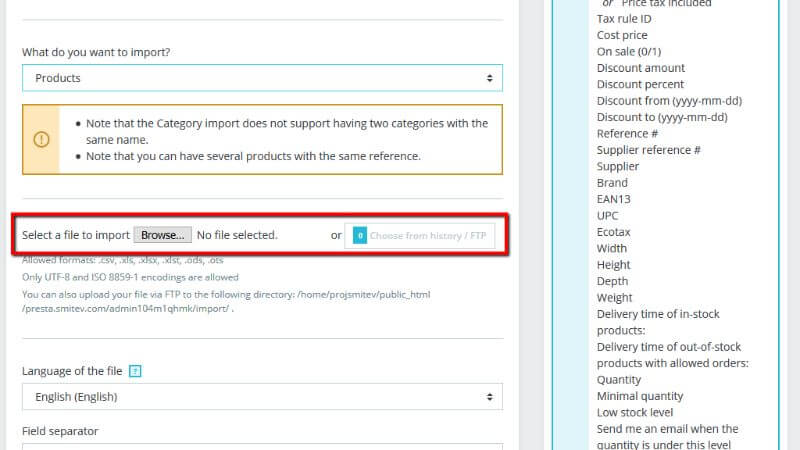Click the 'Height' field entry
The image size is (800, 450).
pos(614,265)
